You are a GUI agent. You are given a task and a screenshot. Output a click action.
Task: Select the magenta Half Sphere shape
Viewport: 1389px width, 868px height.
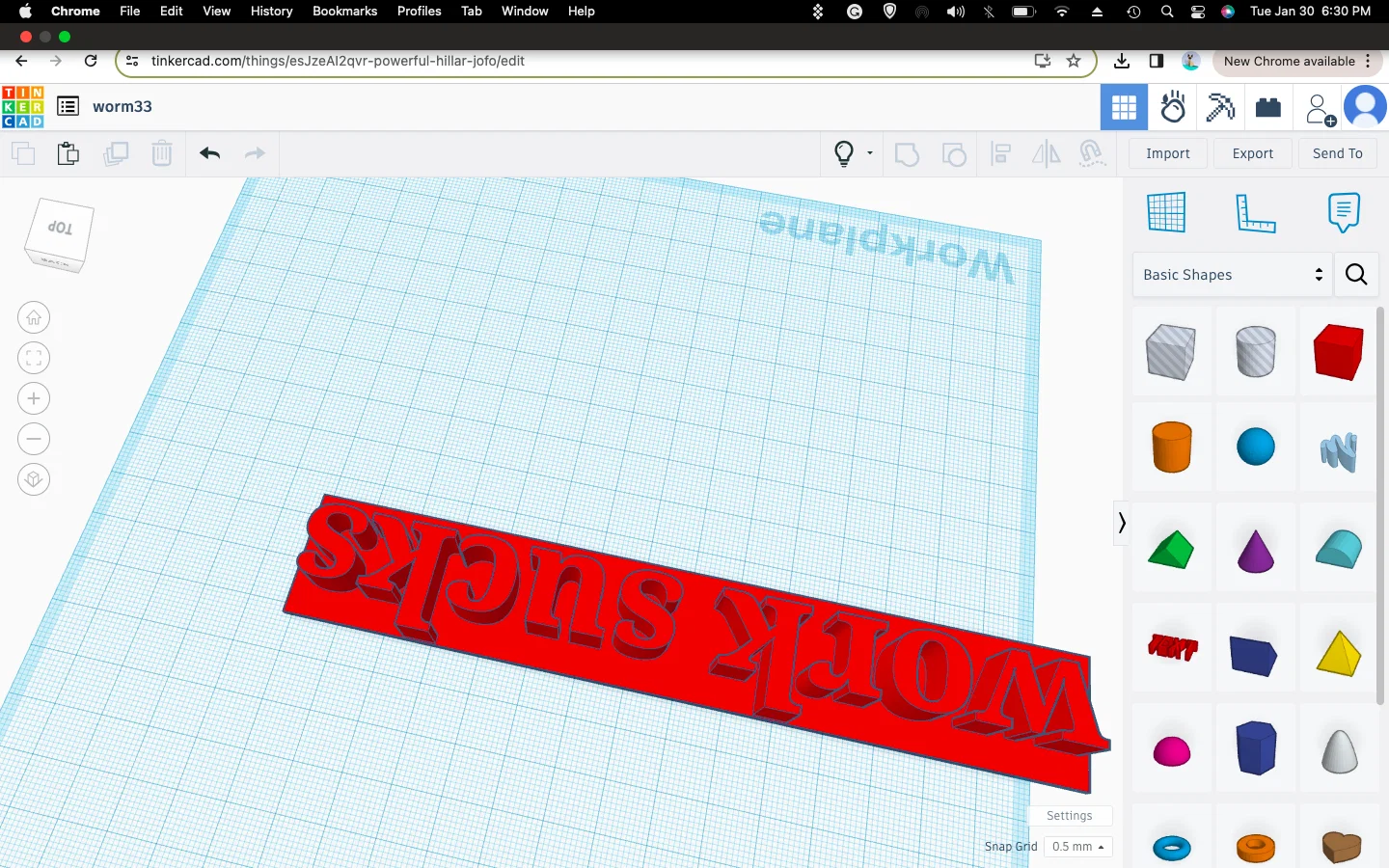click(1172, 751)
